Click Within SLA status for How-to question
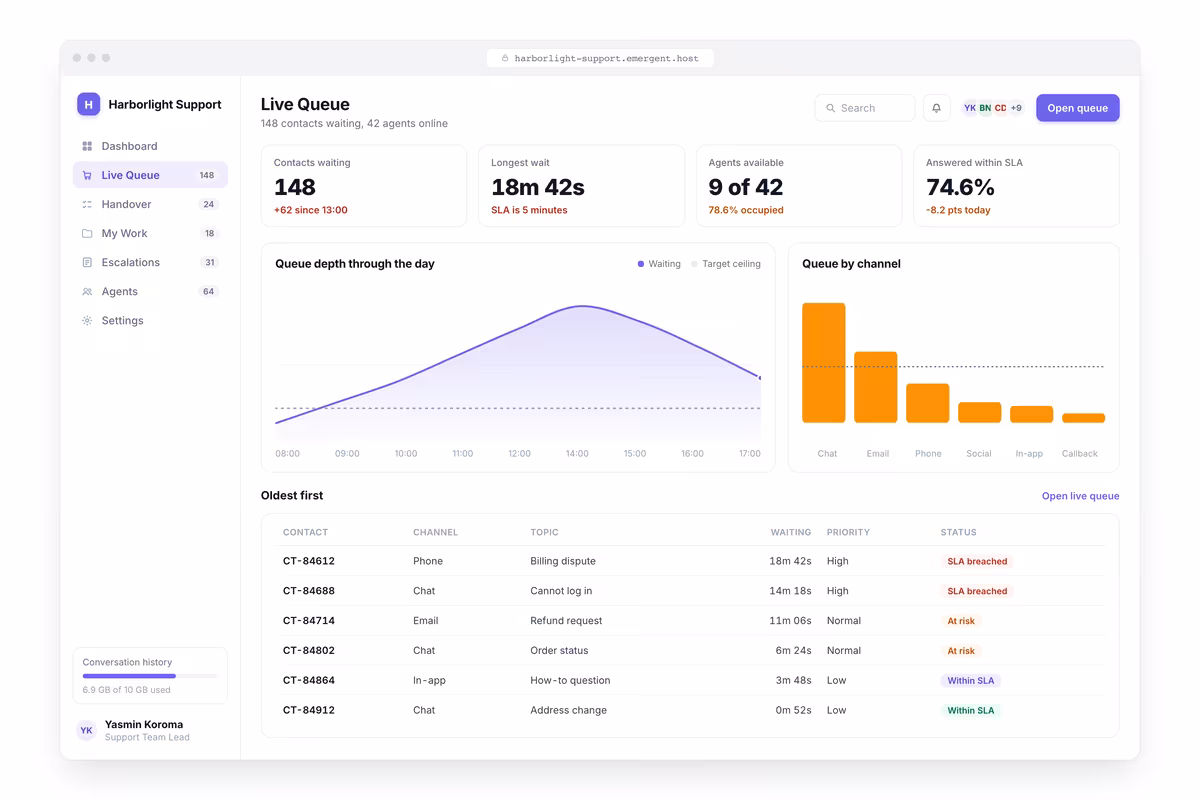Screen dimensions: 1200x800 tap(971, 680)
